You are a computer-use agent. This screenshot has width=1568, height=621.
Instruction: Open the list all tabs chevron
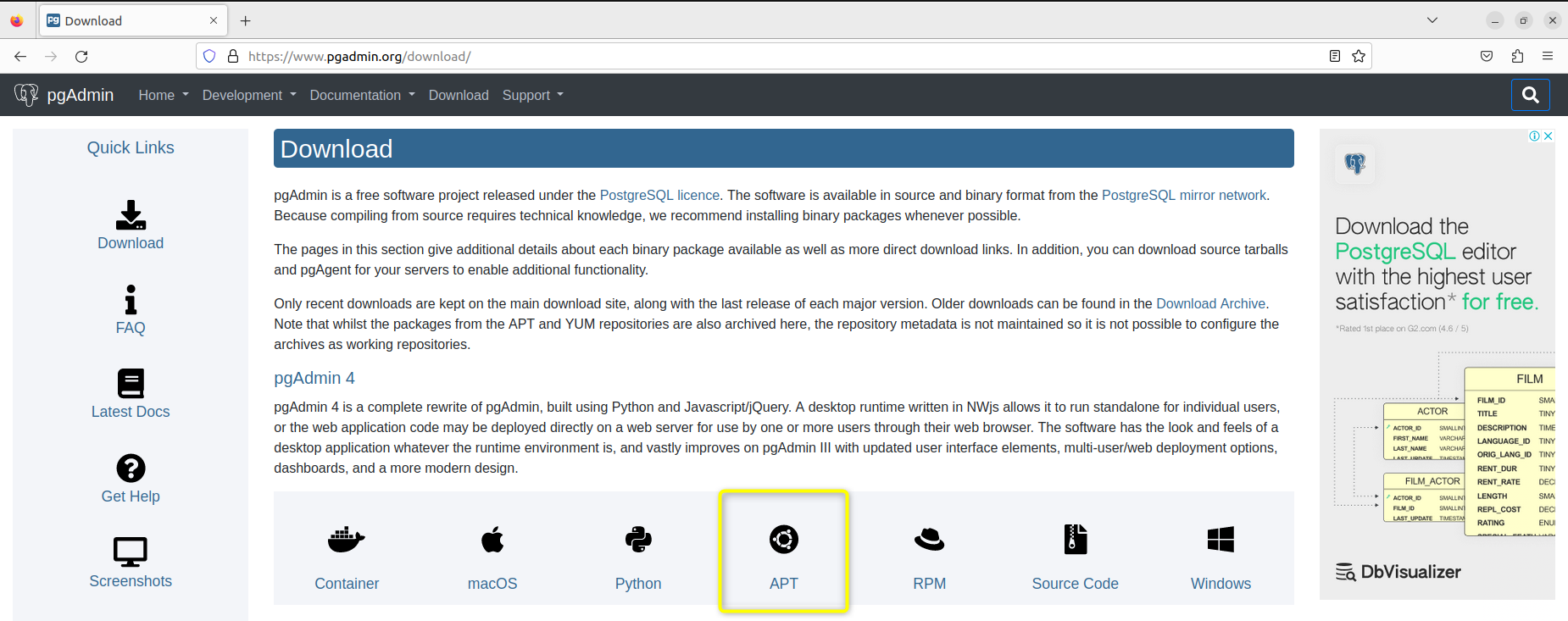pos(1432,20)
